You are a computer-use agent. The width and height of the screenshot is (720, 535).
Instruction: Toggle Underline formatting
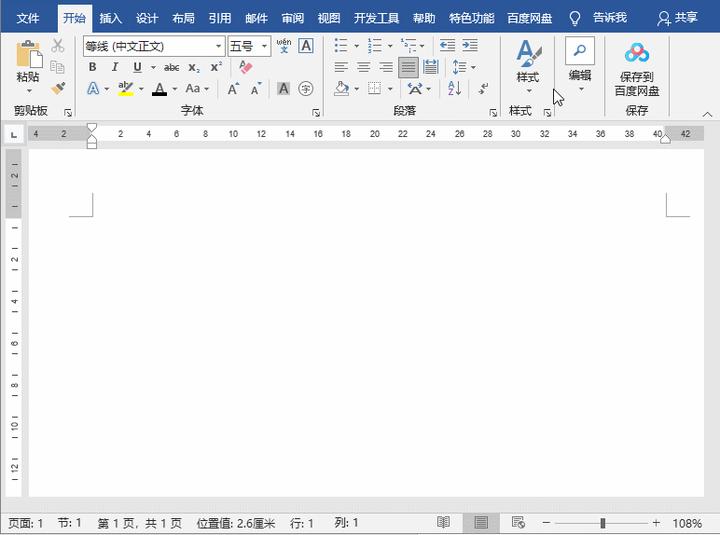pyautogui.click(x=137, y=68)
